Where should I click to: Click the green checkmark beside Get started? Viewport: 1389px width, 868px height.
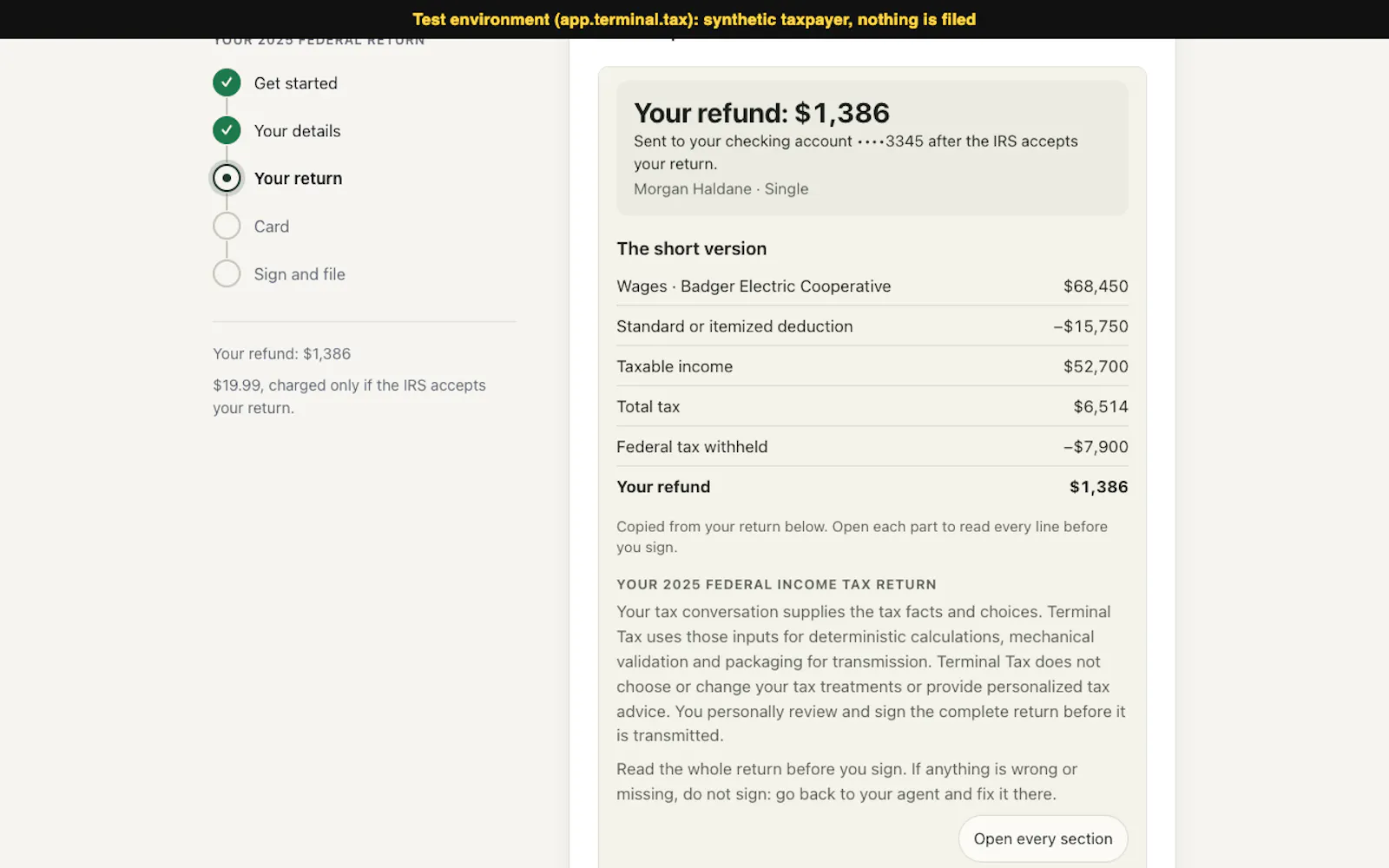point(227,82)
